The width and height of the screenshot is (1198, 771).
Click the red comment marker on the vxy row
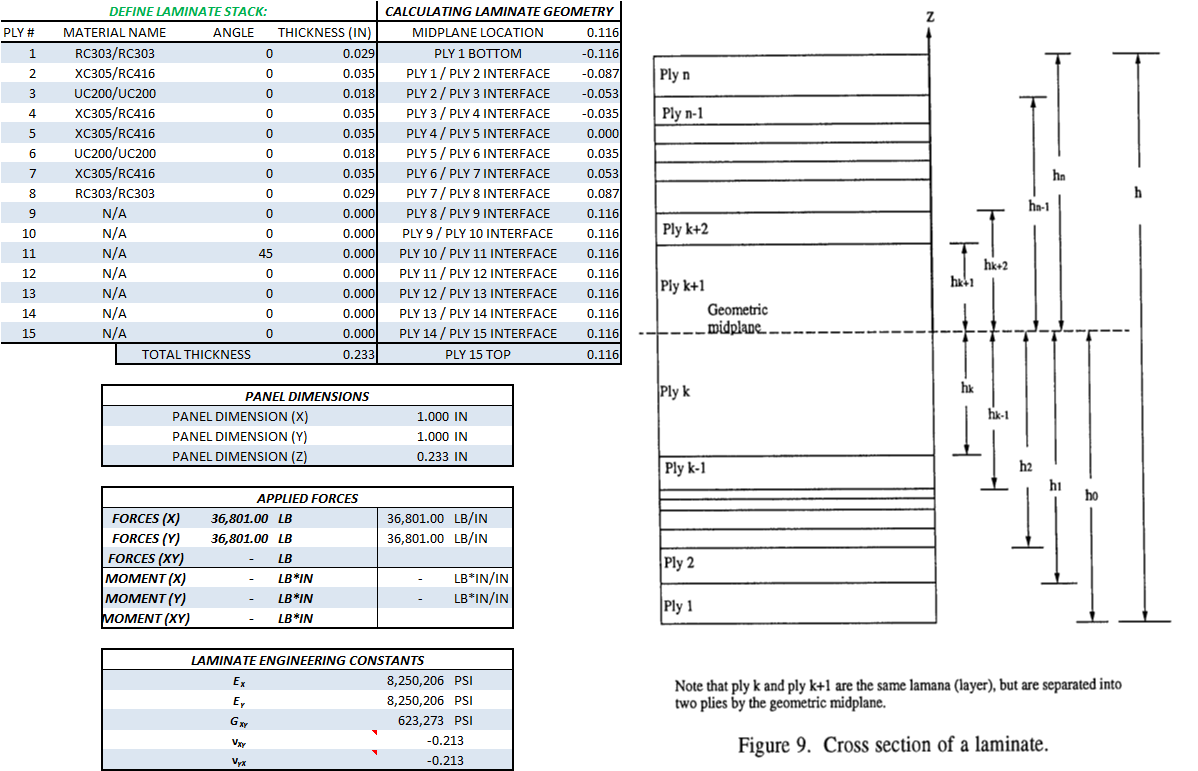(x=374, y=733)
